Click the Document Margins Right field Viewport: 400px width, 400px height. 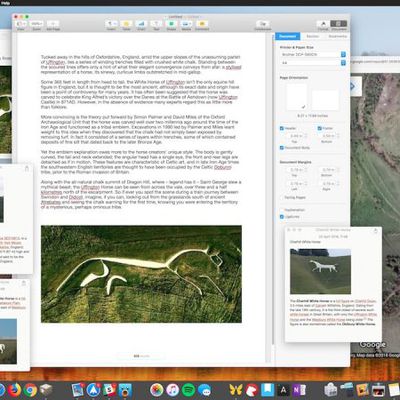(x=327, y=184)
